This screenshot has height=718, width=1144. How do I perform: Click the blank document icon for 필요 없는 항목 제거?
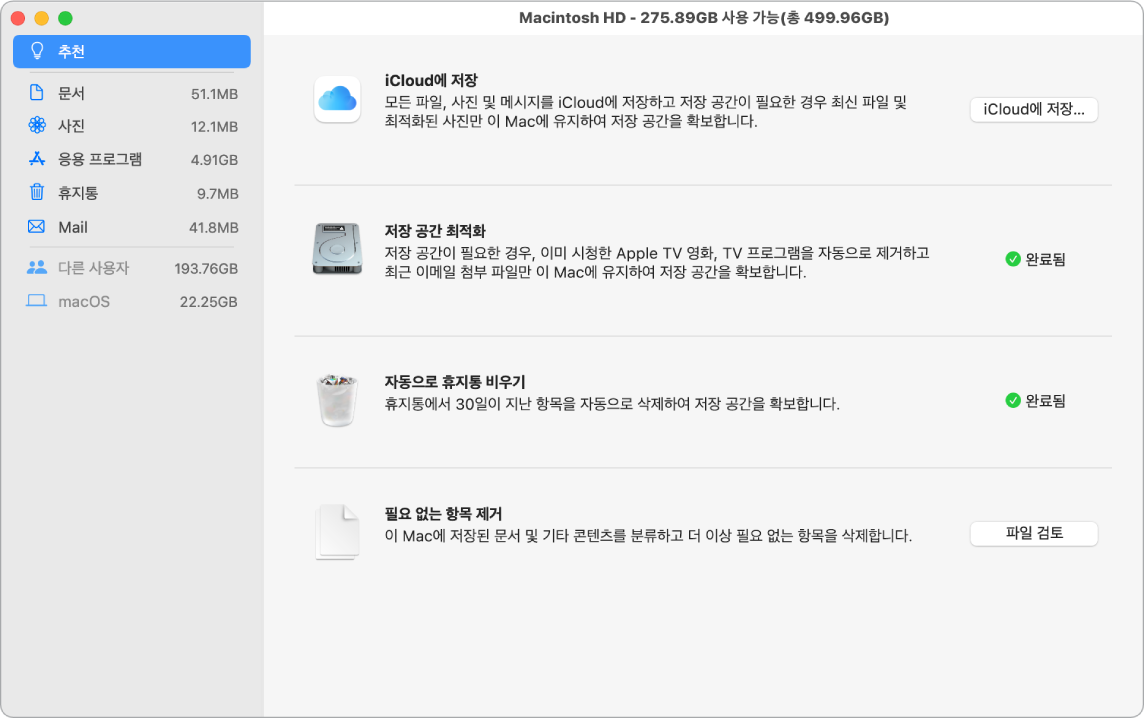[x=337, y=532]
